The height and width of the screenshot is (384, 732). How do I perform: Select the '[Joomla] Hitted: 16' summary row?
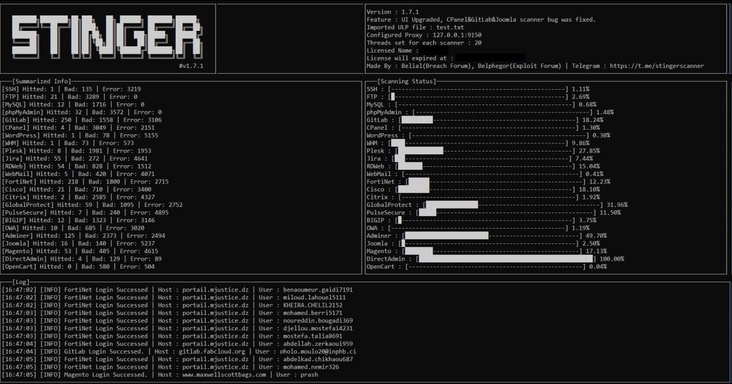(78, 243)
